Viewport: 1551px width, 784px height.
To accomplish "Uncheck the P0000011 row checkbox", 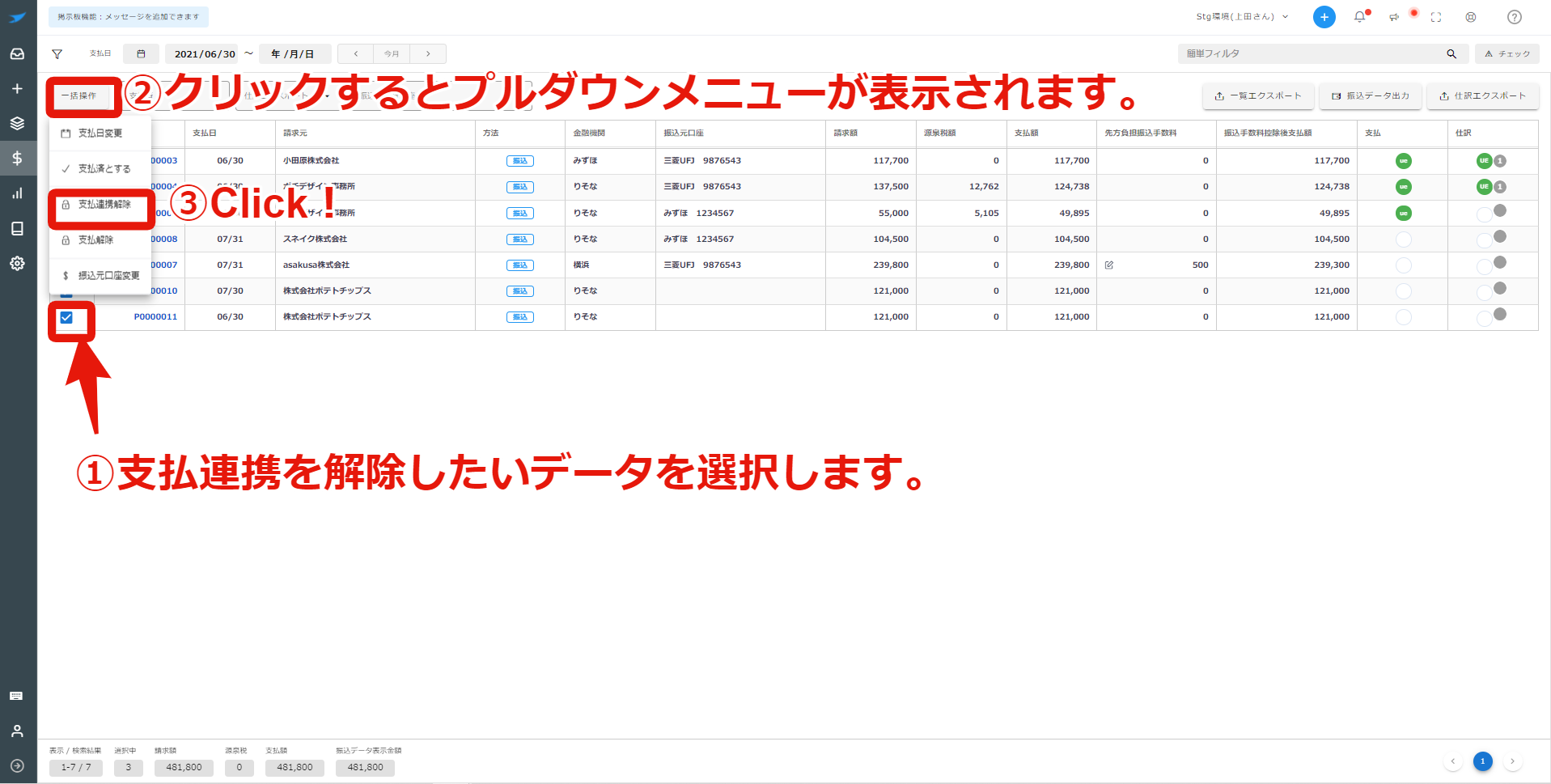I will click(x=66, y=318).
